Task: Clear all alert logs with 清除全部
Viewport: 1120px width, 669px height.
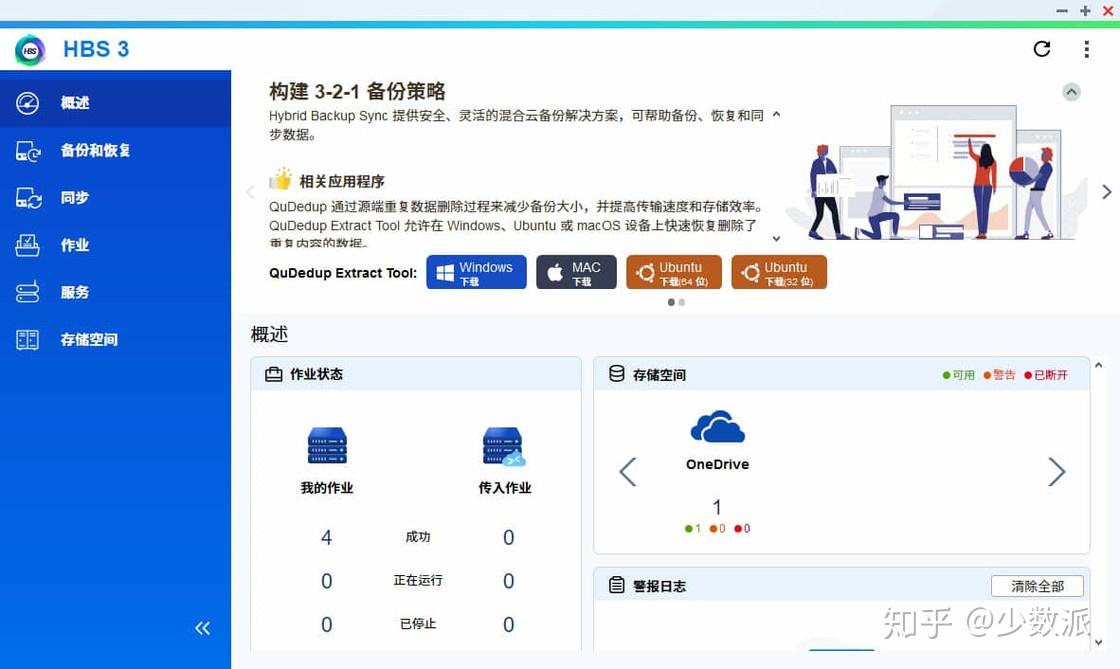Action: pyautogui.click(x=1037, y=586)
